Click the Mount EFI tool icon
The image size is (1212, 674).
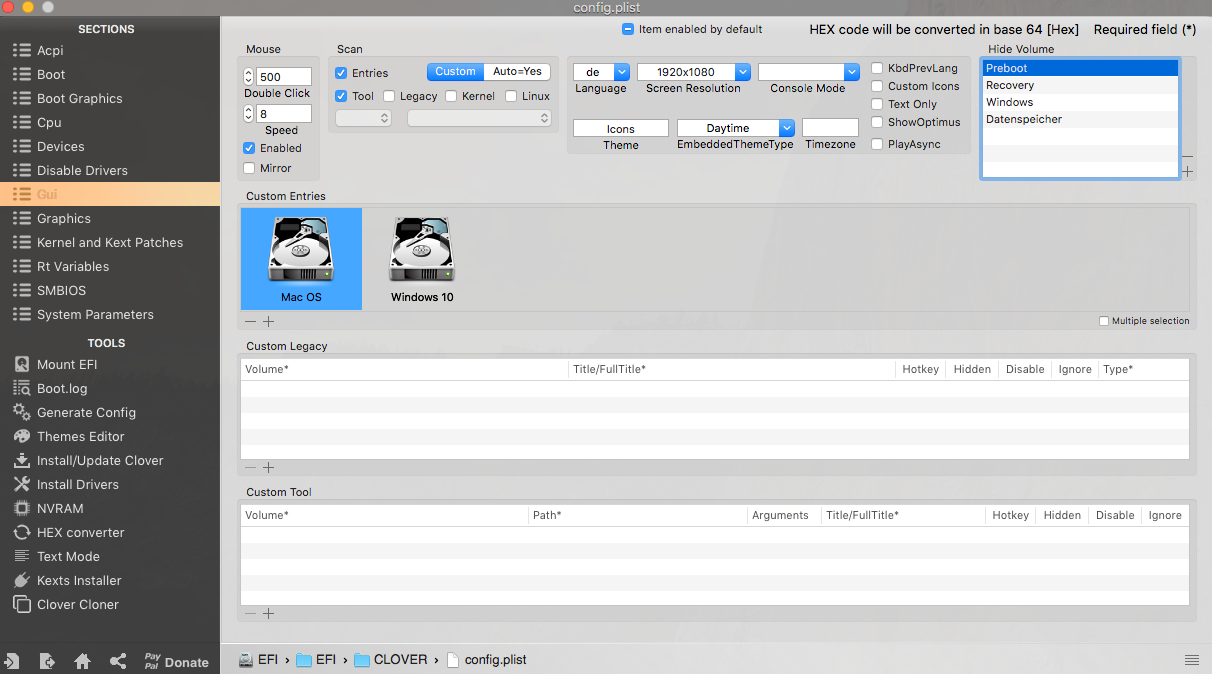pos(21,365)
